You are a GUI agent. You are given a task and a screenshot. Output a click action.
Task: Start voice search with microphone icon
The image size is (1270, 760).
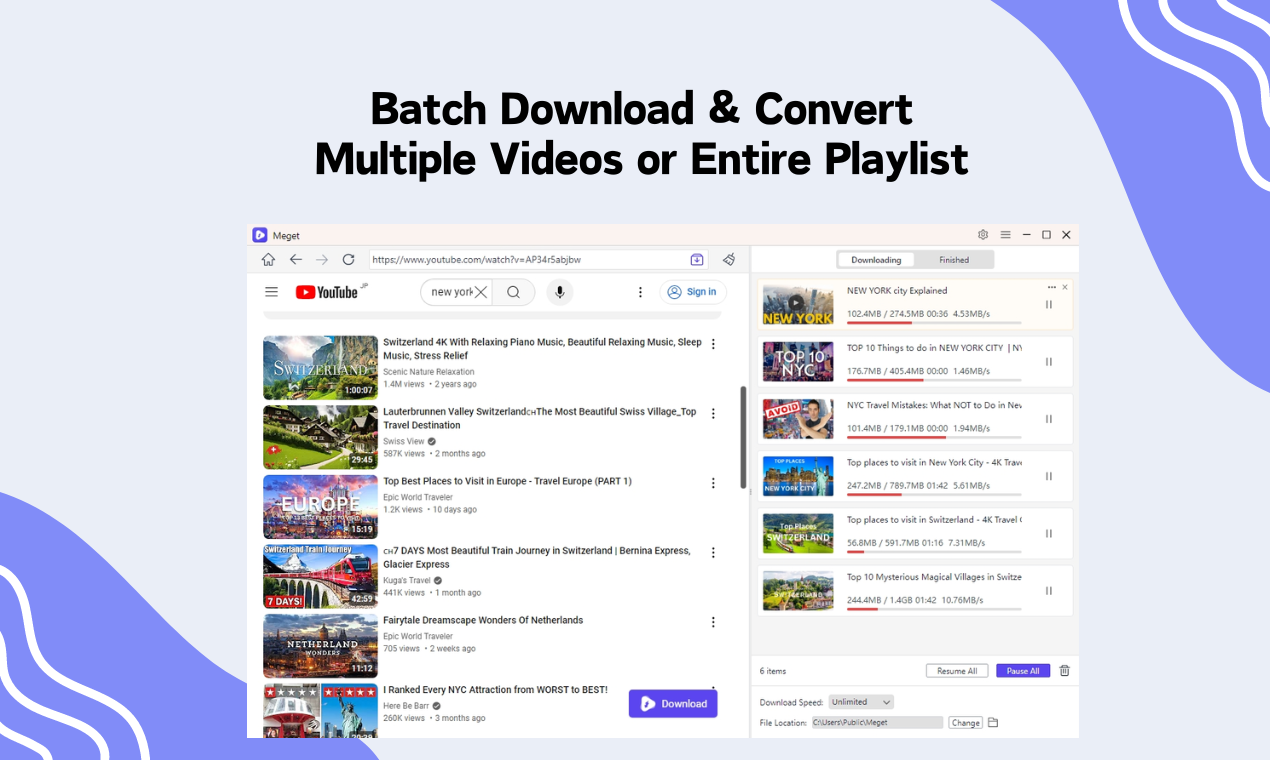tap(560, 292)
